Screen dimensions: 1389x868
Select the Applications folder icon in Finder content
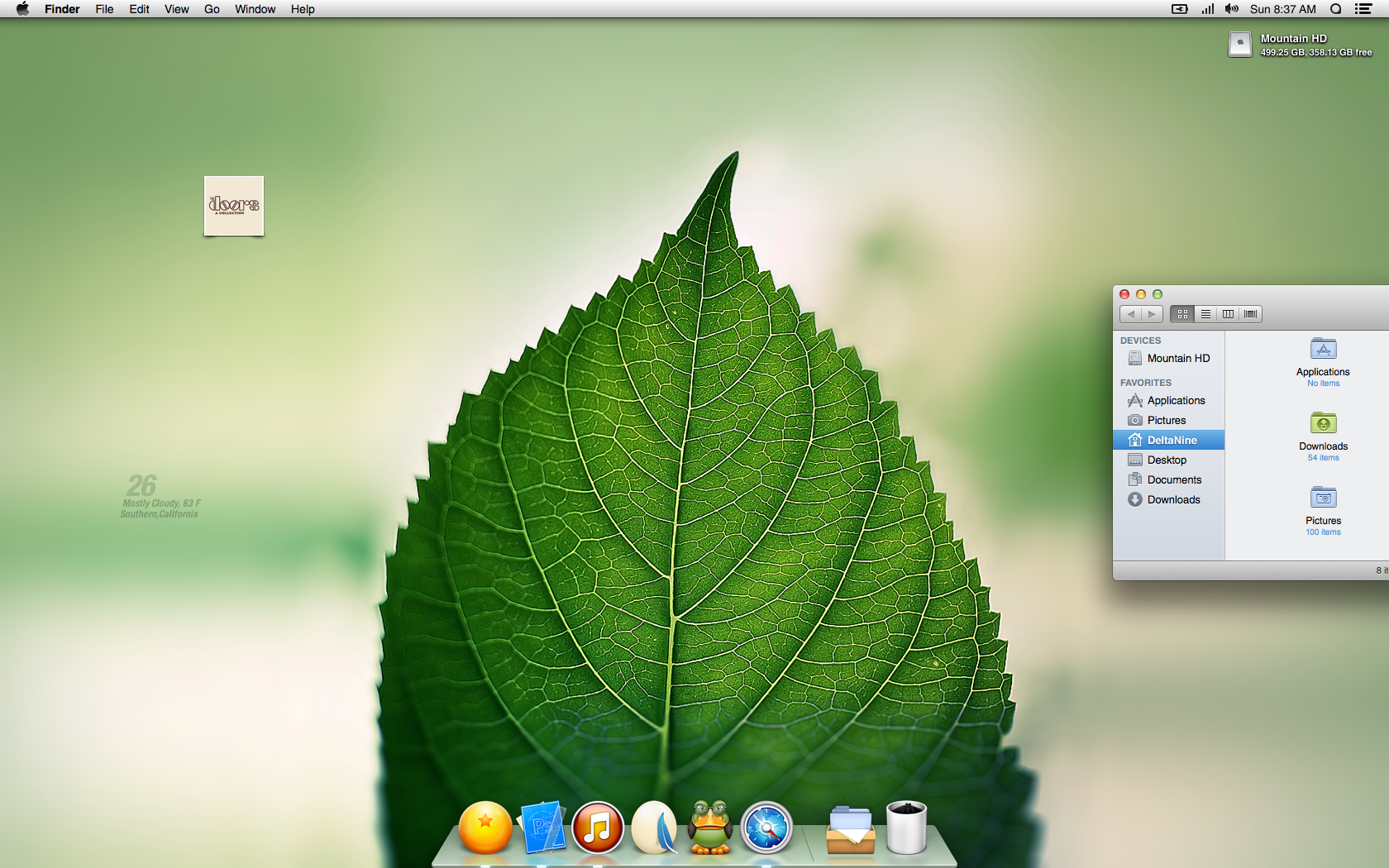point(1323,349)
